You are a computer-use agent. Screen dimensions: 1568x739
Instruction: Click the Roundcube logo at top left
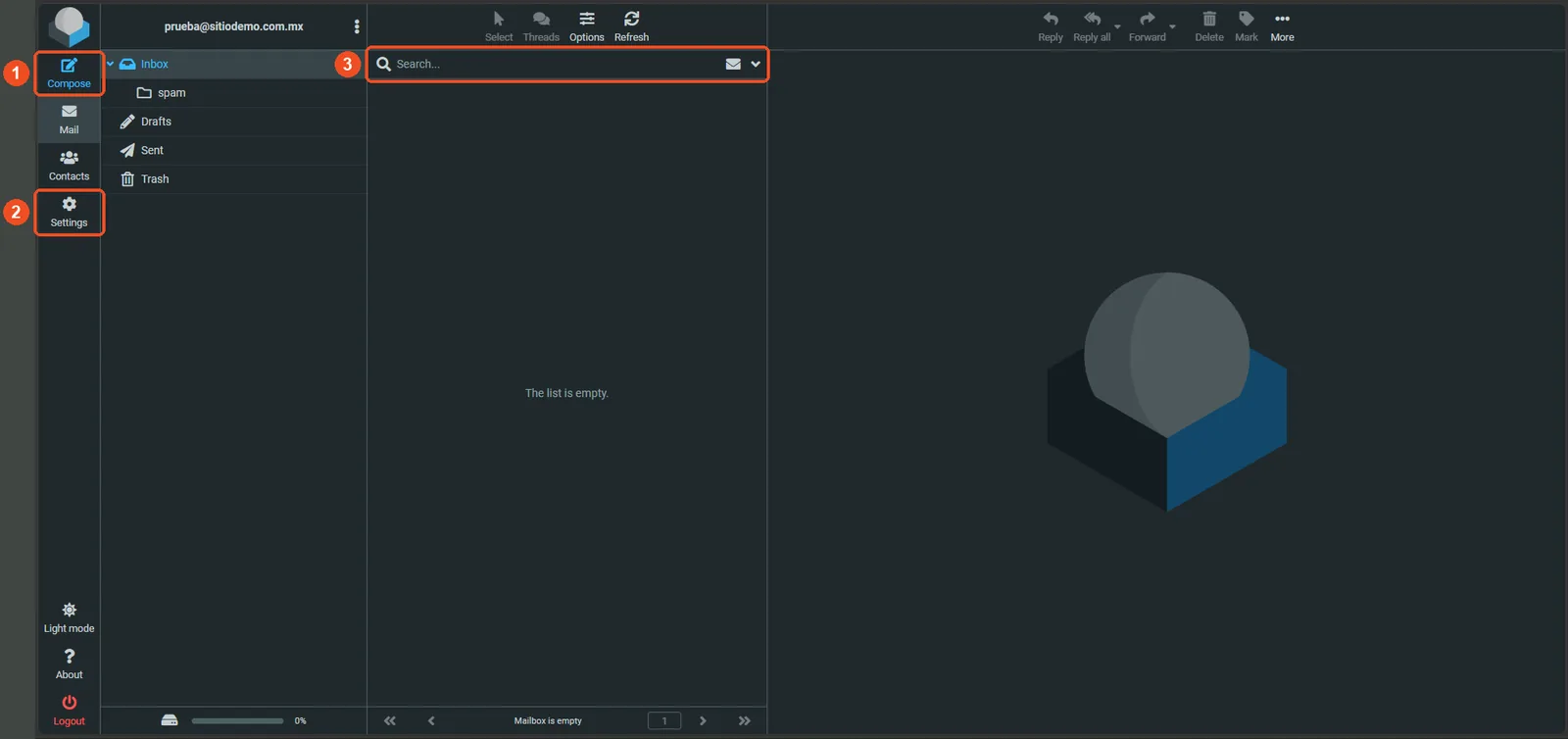69,26
